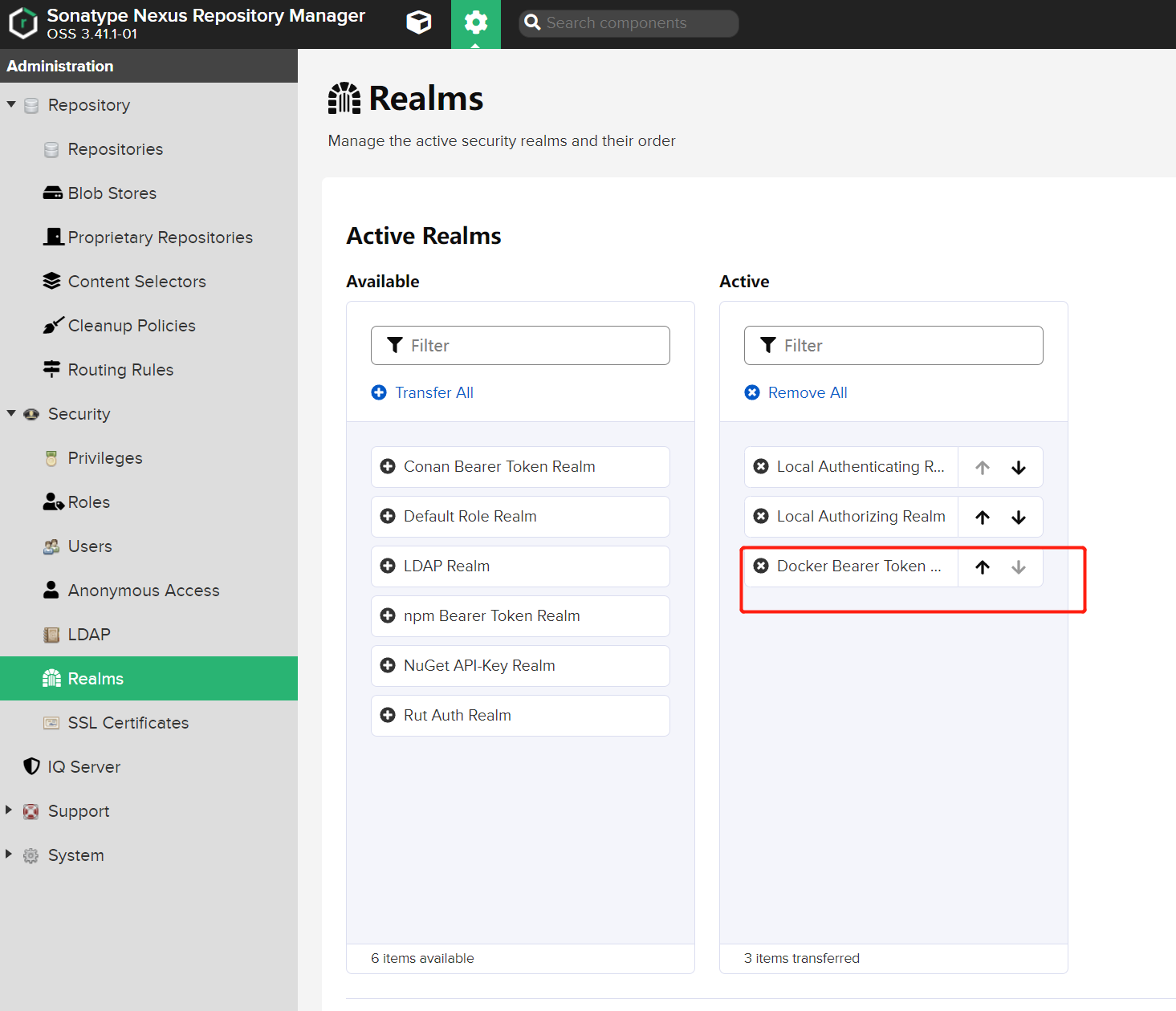
Task: Add Default Role Realm
Action: [520, 517]
